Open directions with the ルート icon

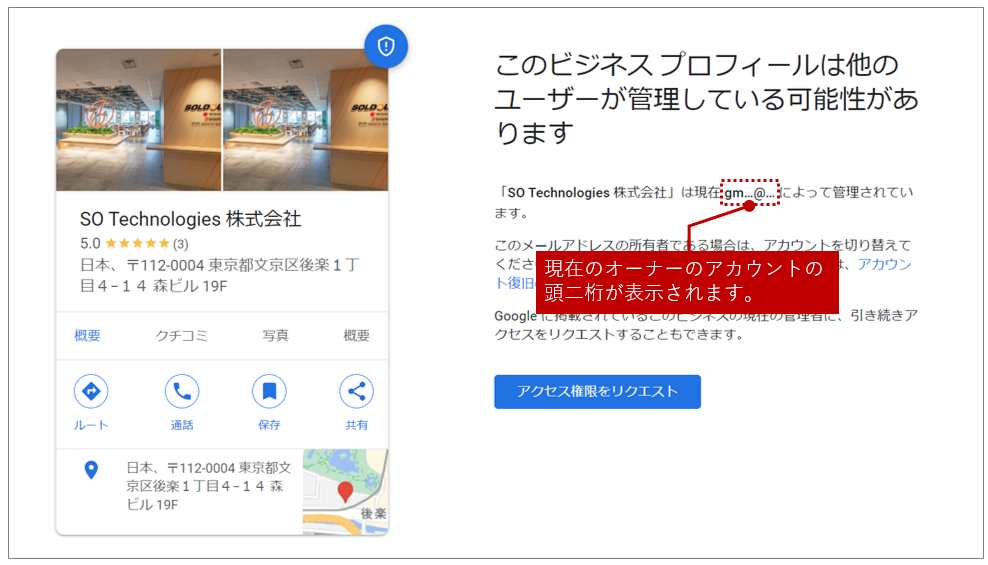pos(91,391)
